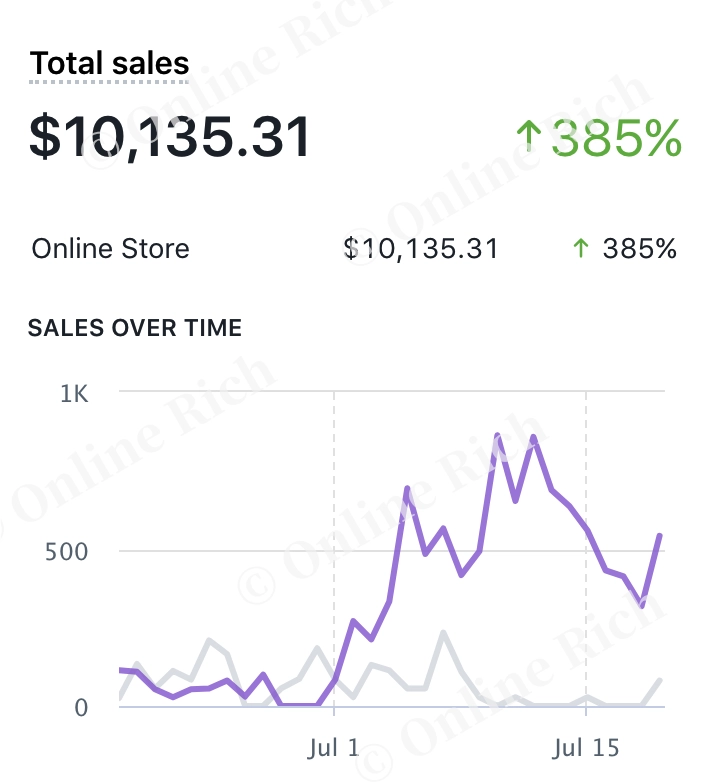Click the large green 385% figure

pos(617,137)
